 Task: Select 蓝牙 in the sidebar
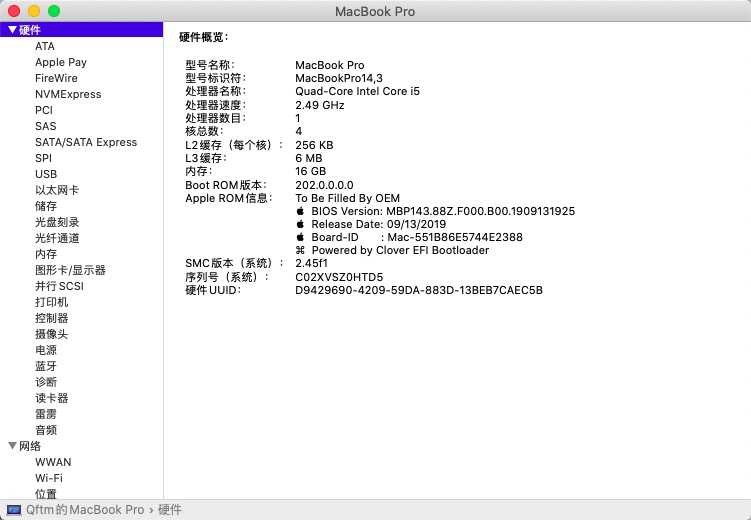(46, 366)
